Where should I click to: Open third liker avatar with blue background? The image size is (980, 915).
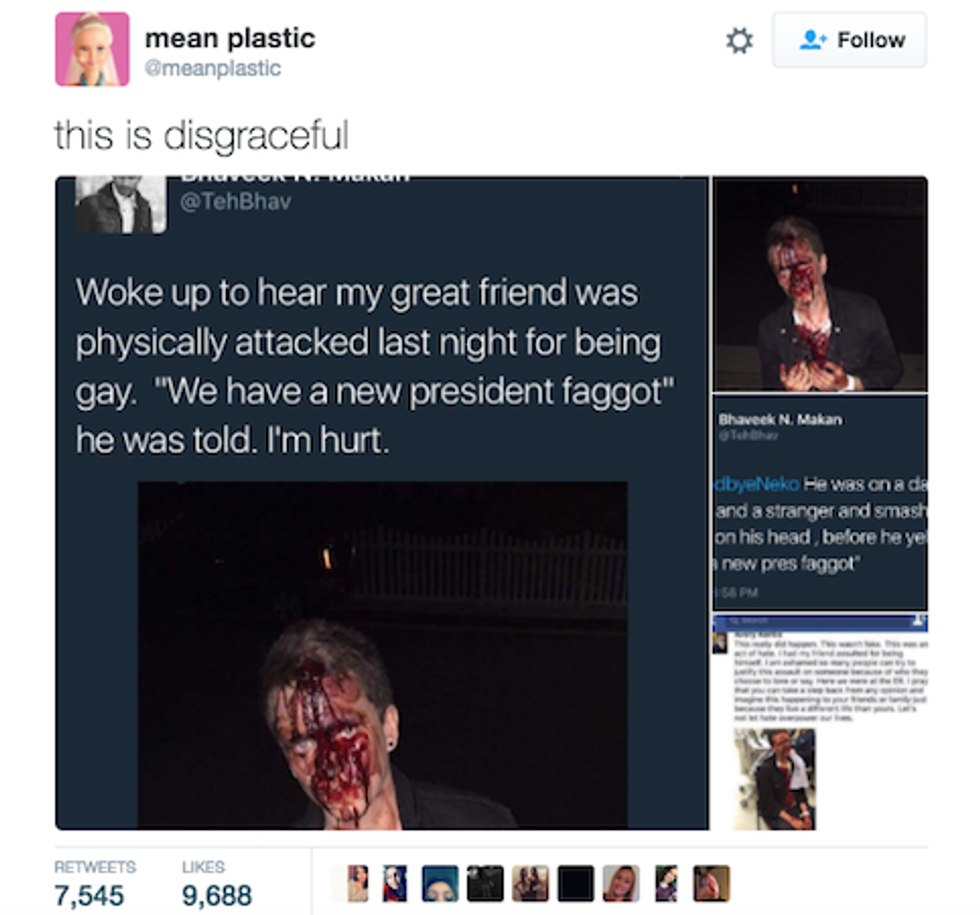tap(440, 883)
